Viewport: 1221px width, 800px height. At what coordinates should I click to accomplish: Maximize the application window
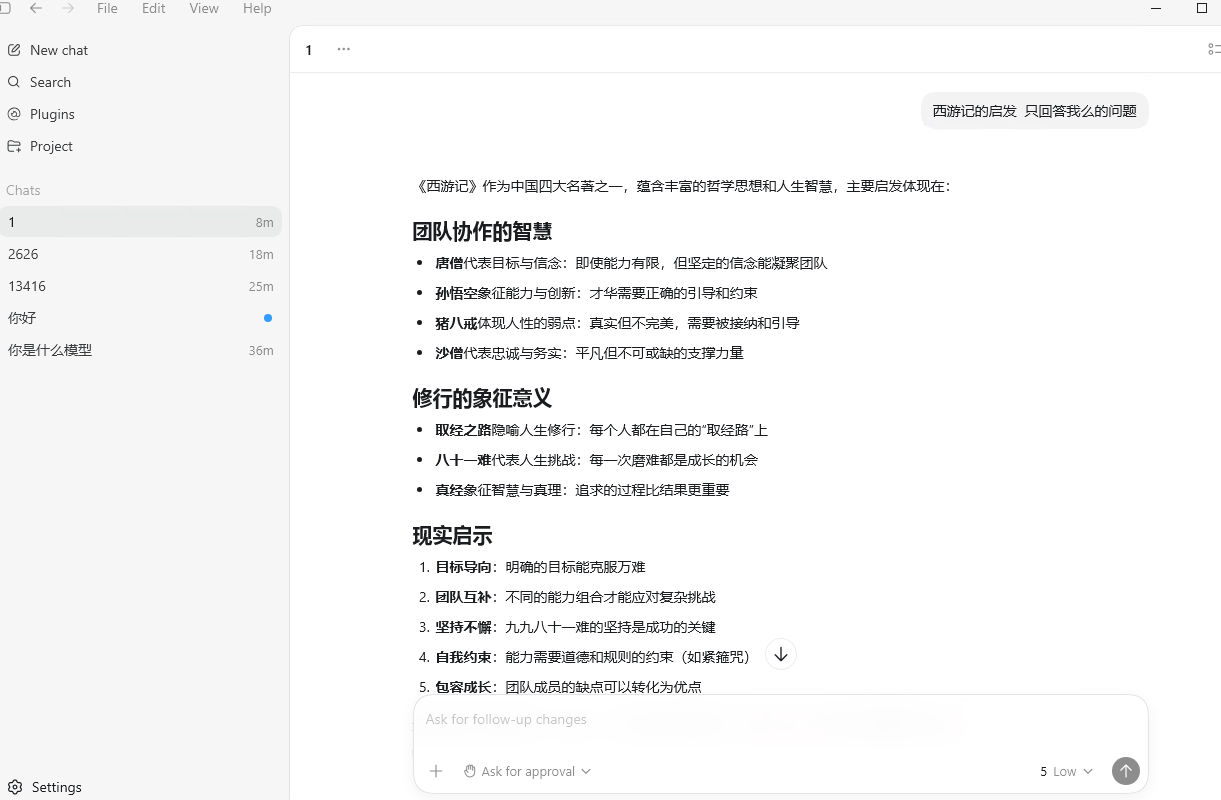pos(1202,8)
